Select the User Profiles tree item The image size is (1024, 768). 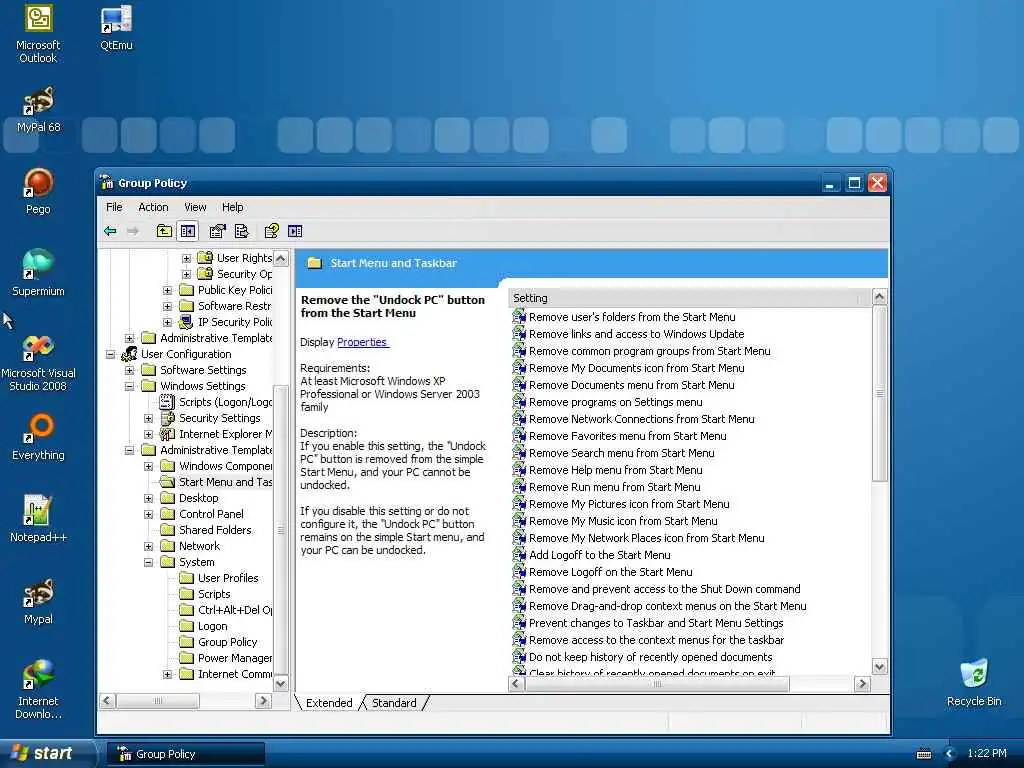click(228, 579)
